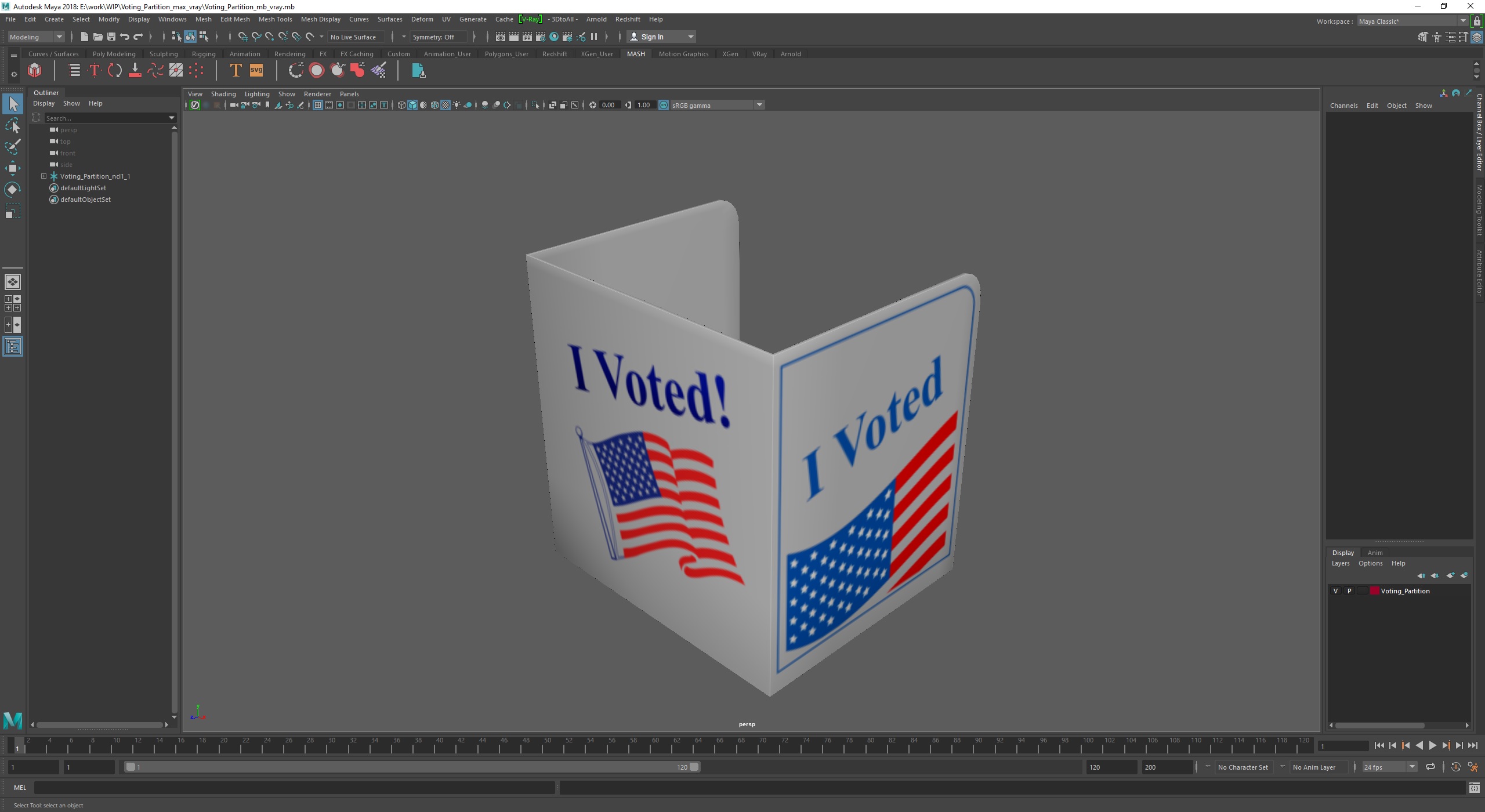Select the arrow Select tool in toolbox
The width and height of the screenshot is (1485, 812).
(x=13, y=104)
